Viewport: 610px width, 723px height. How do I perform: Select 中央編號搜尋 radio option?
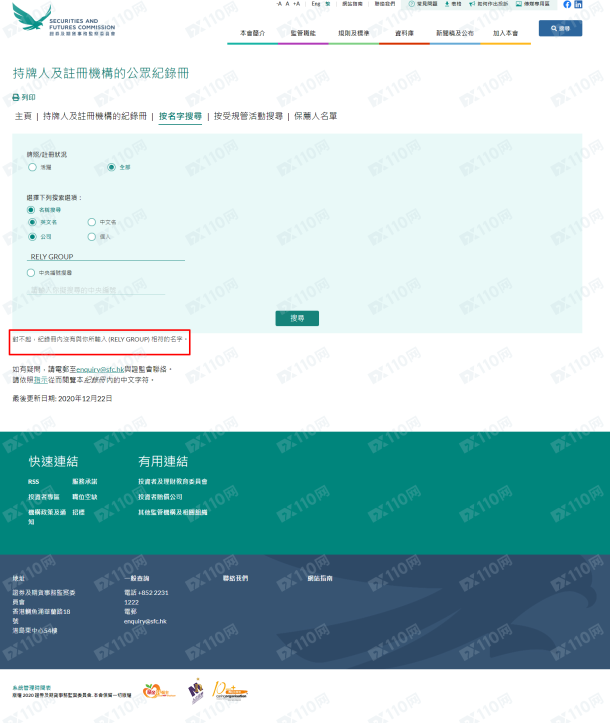tap(31, 273)
